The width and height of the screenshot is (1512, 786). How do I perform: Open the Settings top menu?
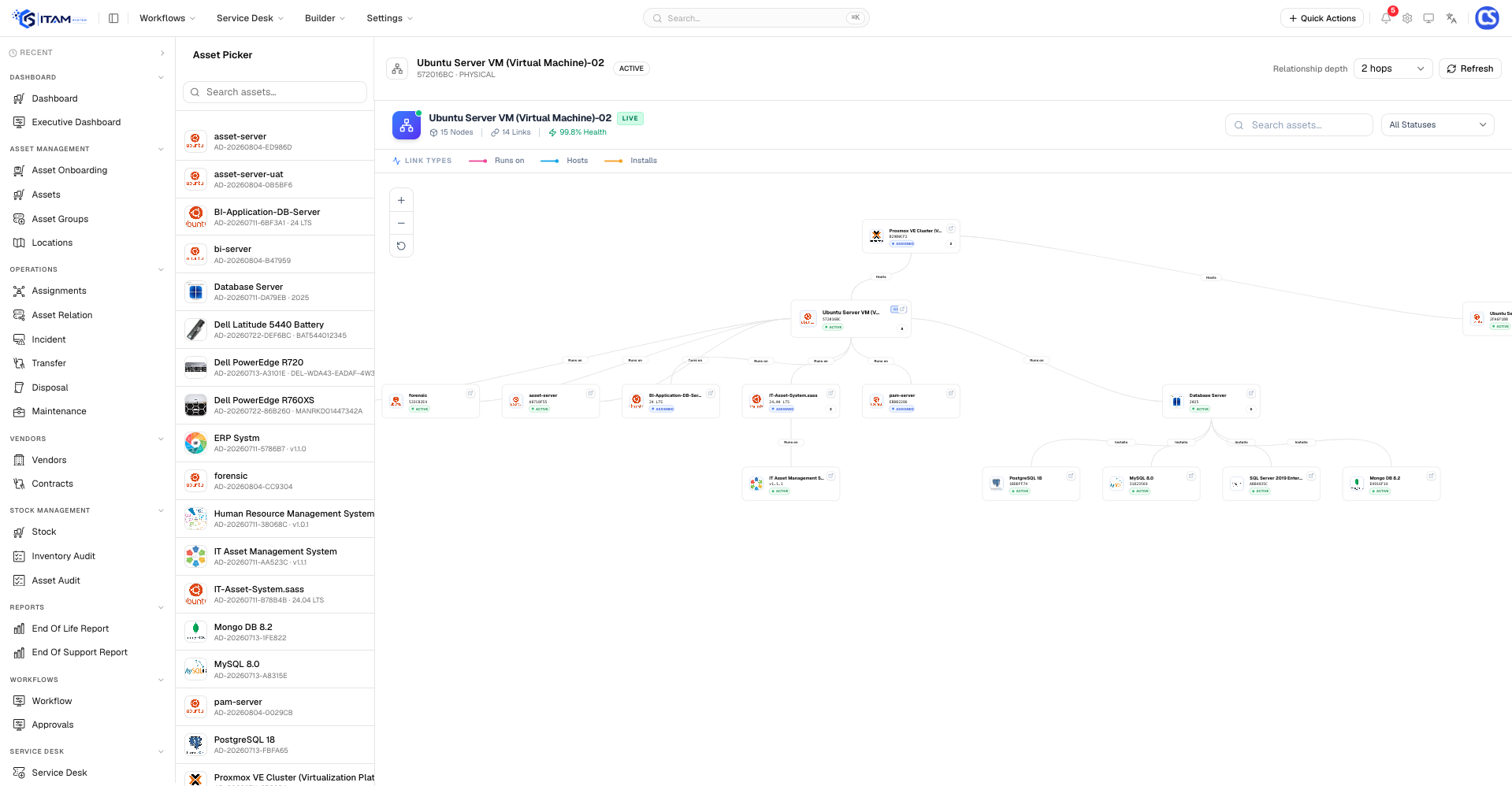[x=389, y=18]
